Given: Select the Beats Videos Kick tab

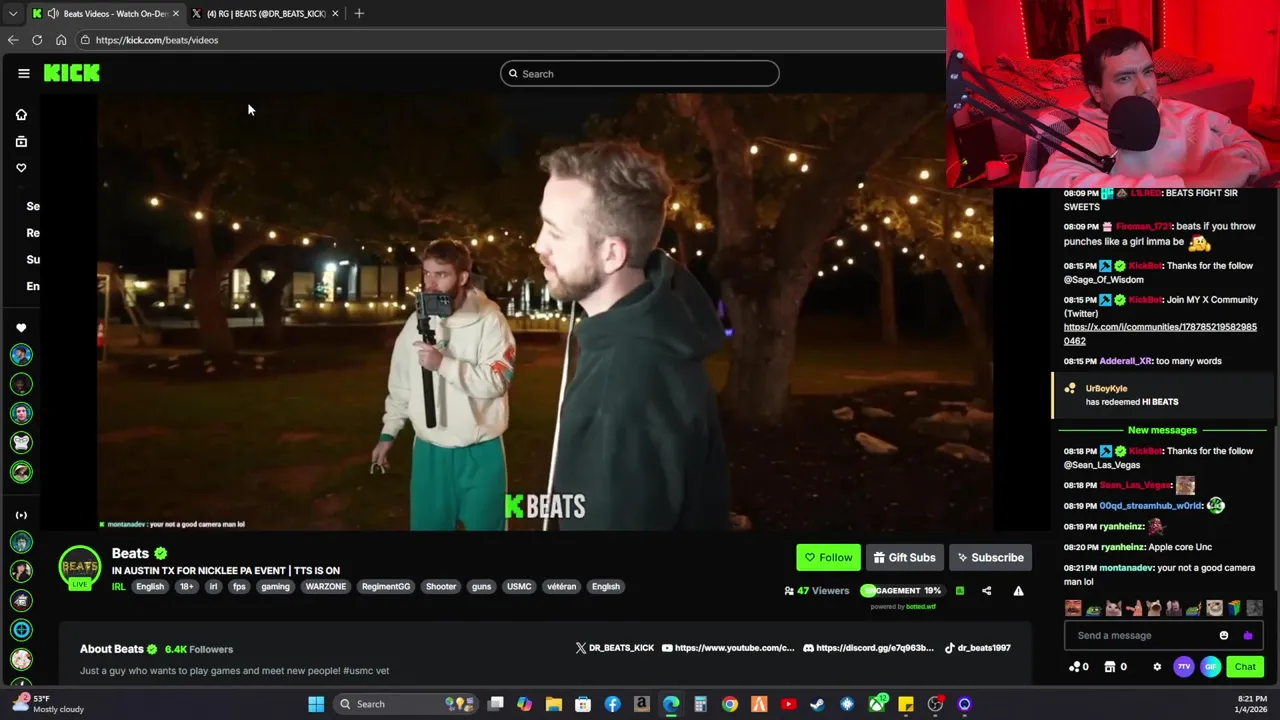Looking at the screenshot, I should pos(105,13).
